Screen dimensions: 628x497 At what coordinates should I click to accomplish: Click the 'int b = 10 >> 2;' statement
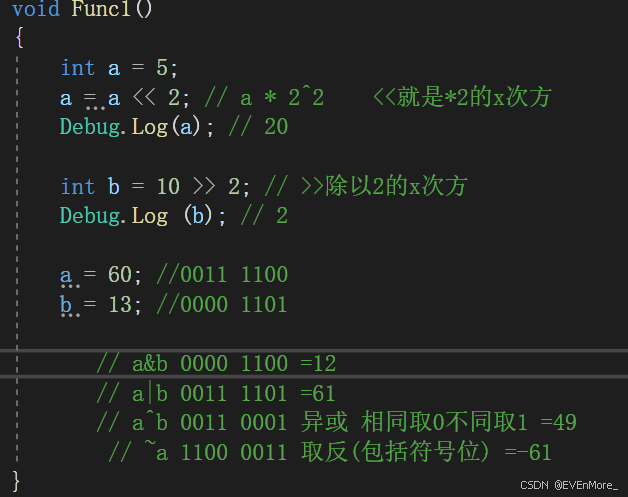(155, 187)
